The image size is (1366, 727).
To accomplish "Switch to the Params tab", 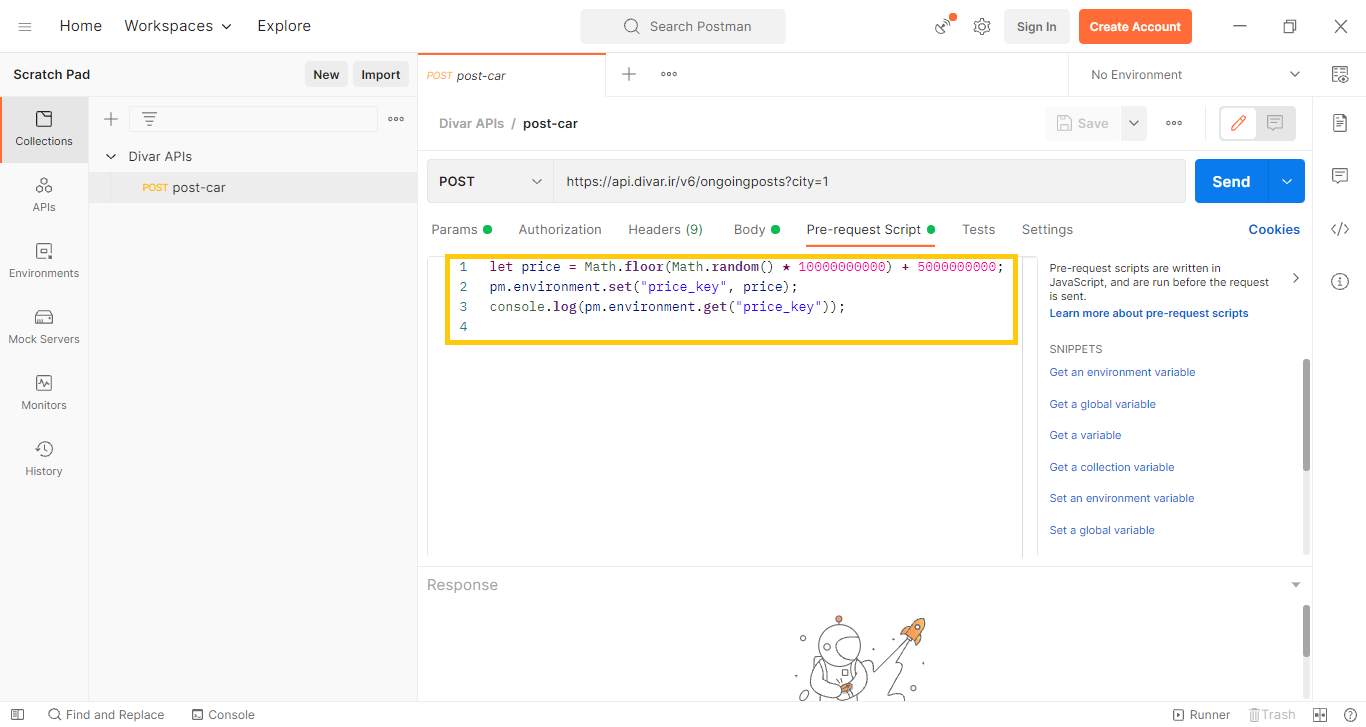I will tap(461, 229).
